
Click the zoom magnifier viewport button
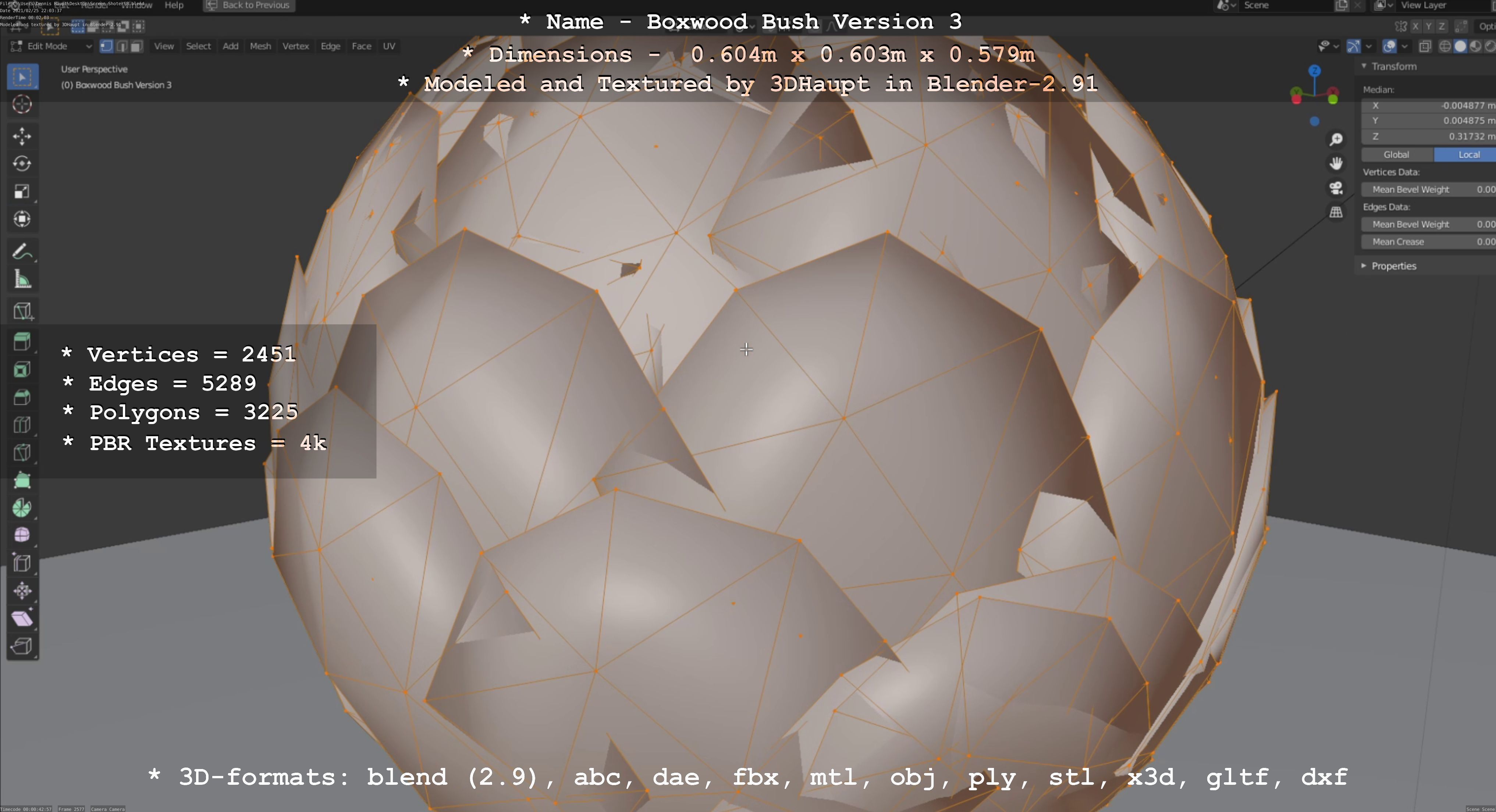(1336, 139)
